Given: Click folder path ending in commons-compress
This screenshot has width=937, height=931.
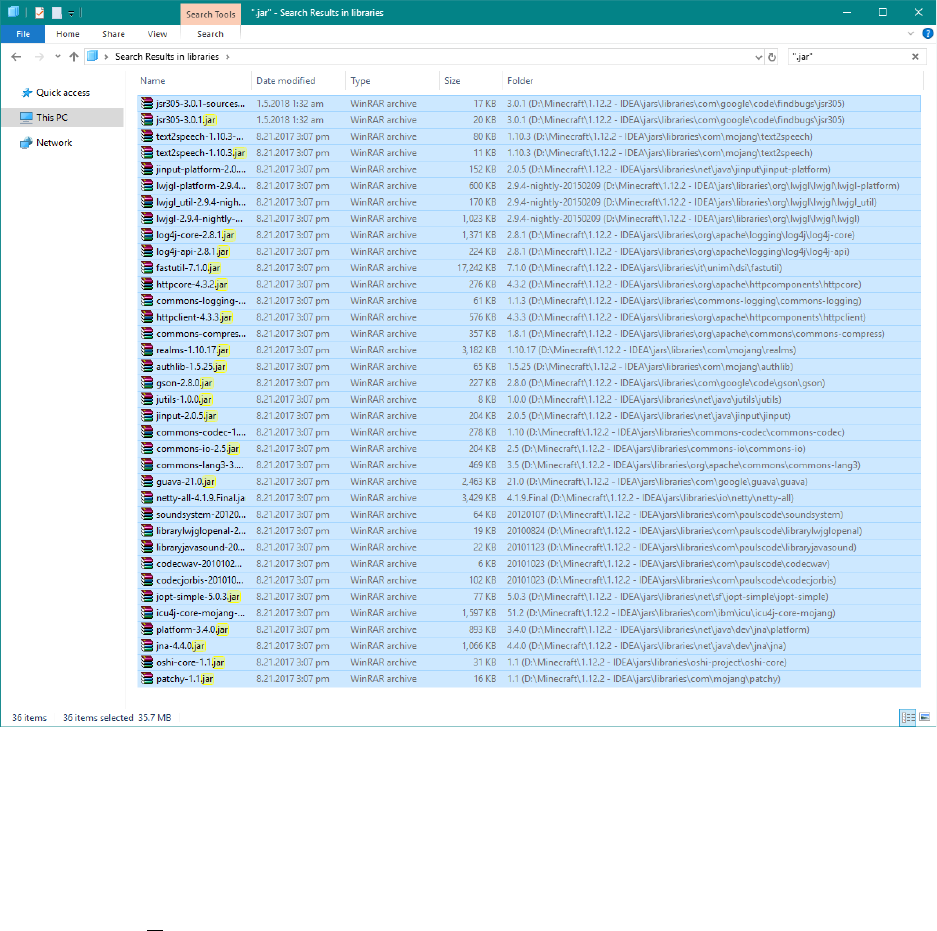Looking at the screenshot, I should click(x=696, y=333).
